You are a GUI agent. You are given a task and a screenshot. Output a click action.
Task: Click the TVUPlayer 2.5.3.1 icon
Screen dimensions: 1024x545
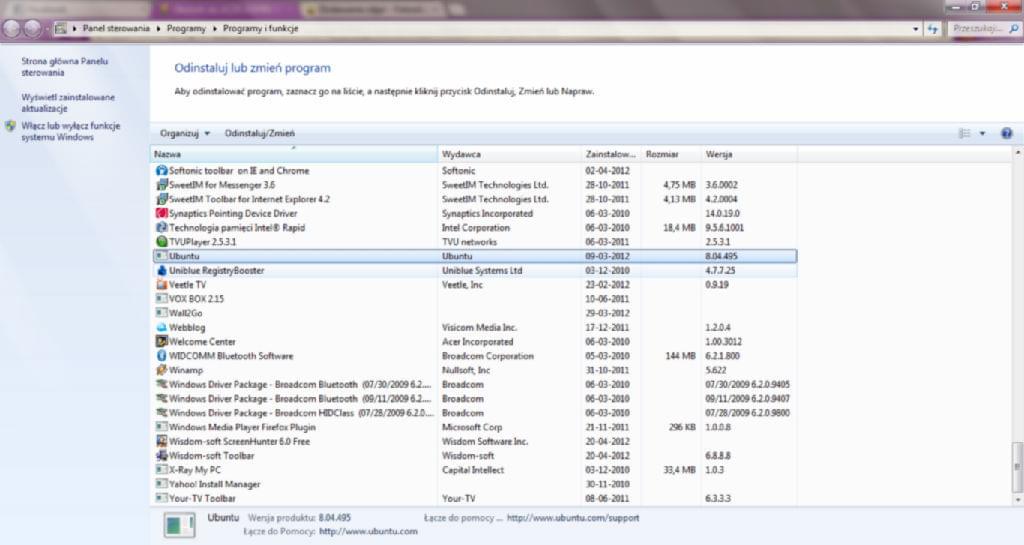[161, 241]
